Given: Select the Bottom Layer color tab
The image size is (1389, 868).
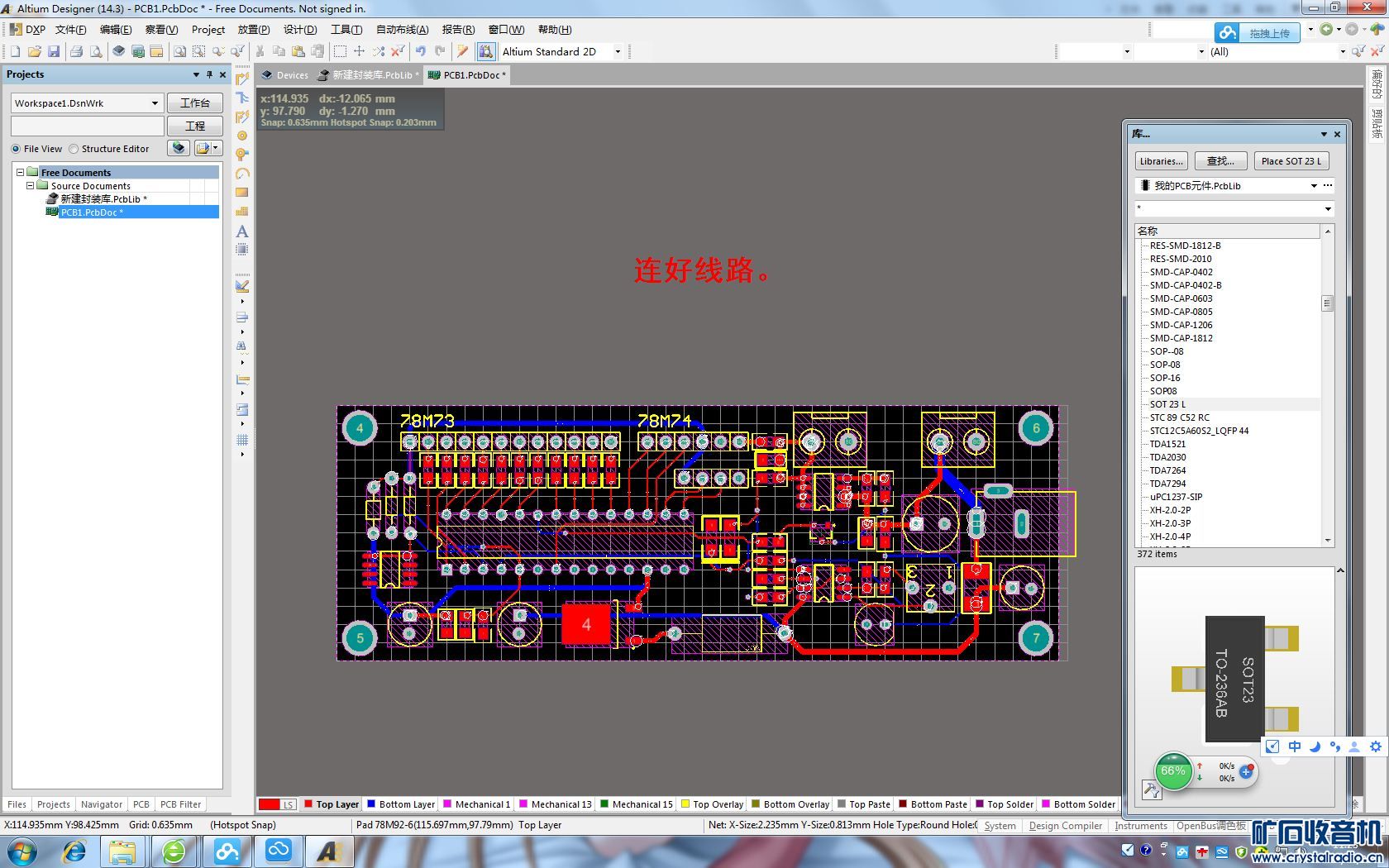Looking at the screenshot, I should click(401, 804).
